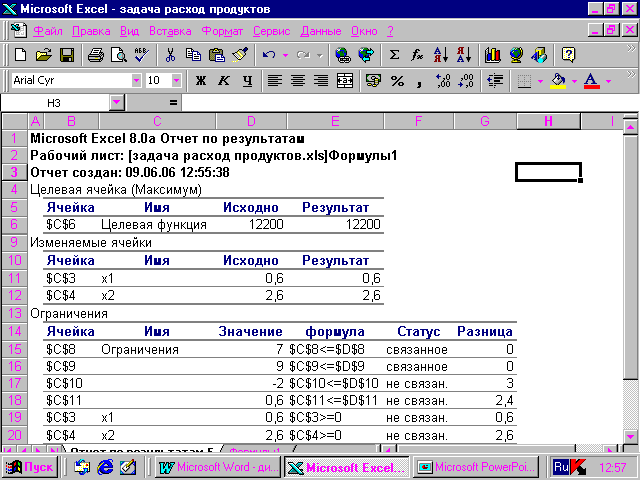Open the Chart Wizard icon
The height and width of the screenshot is (480, 640).
(492, 54)
